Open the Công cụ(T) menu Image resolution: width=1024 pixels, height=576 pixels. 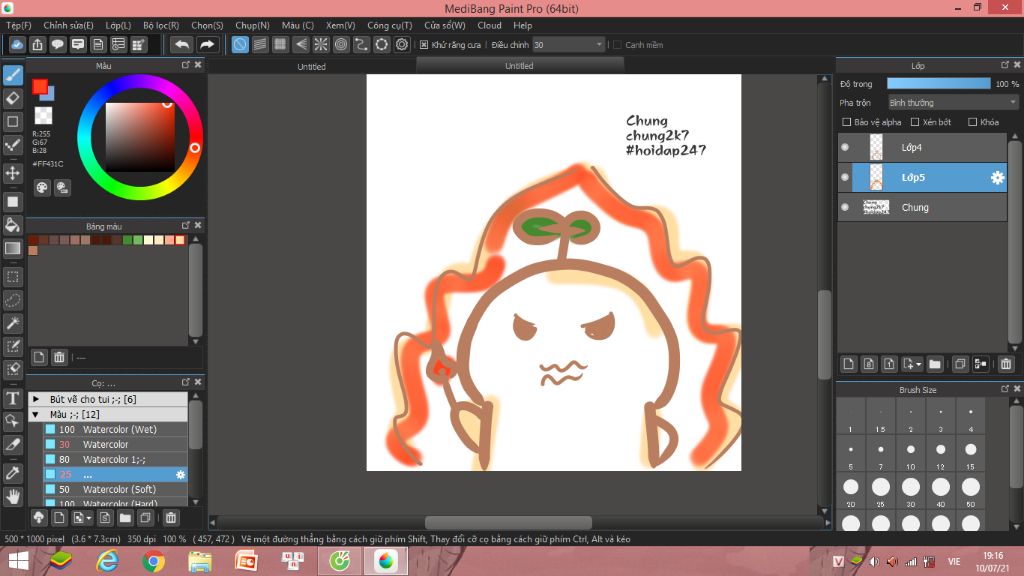click(x=390, y=25)
